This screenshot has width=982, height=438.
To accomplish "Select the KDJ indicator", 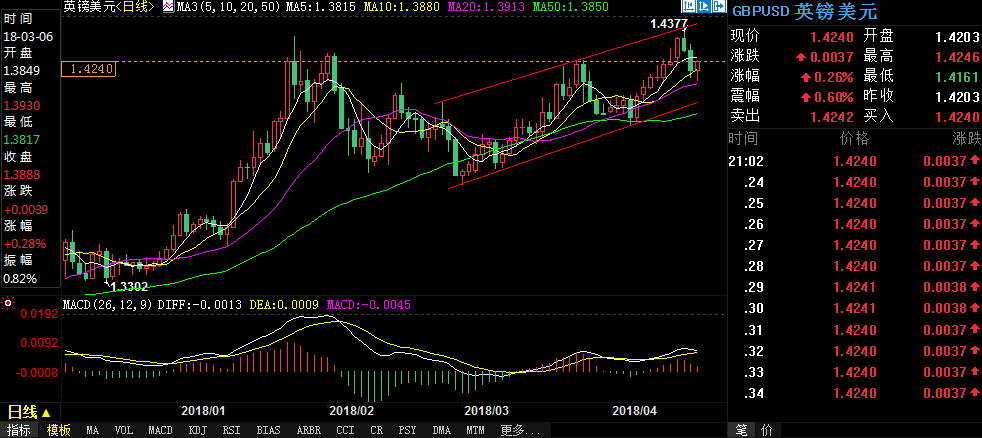I will 198,430.
